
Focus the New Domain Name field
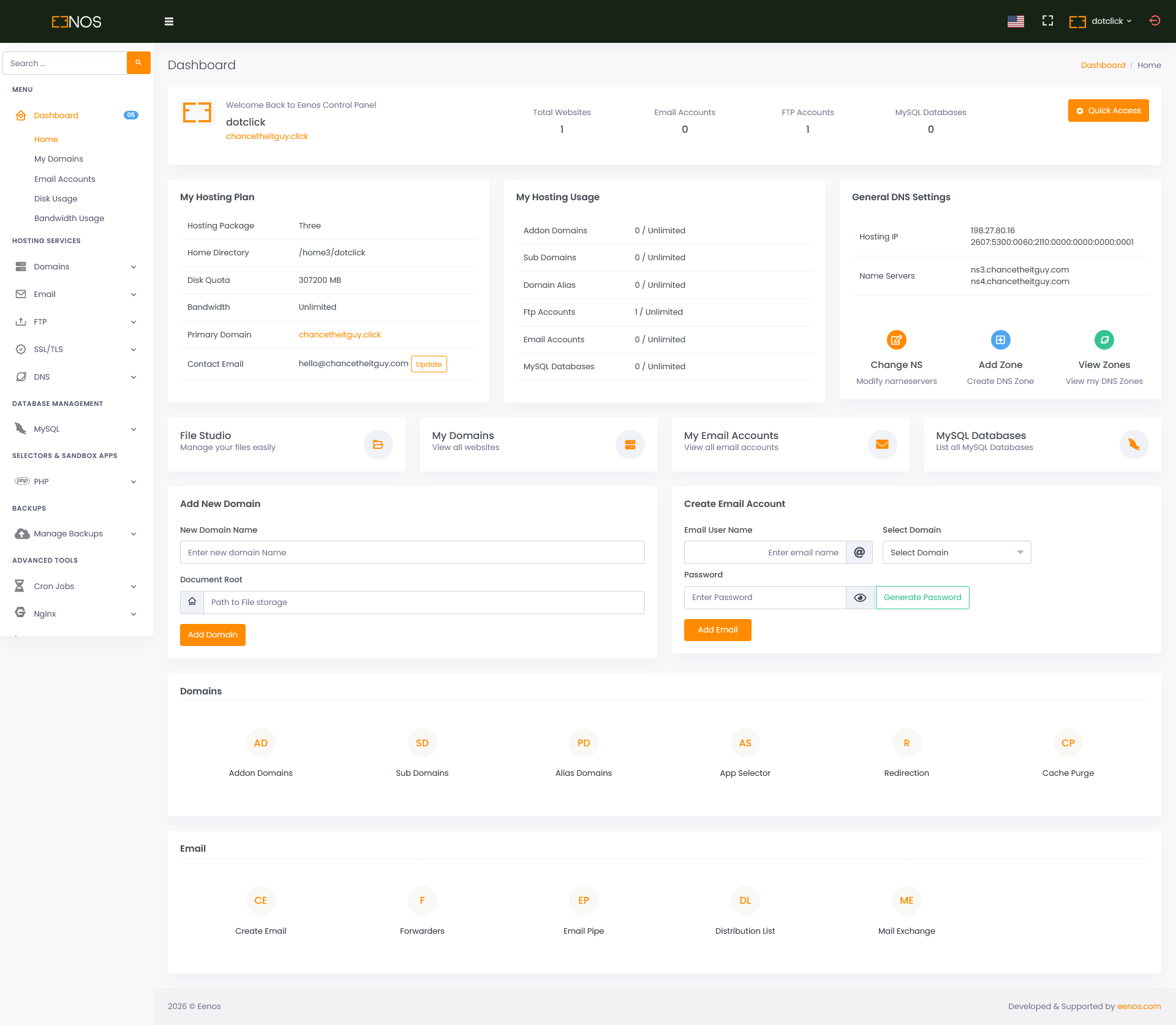(412, 552)
